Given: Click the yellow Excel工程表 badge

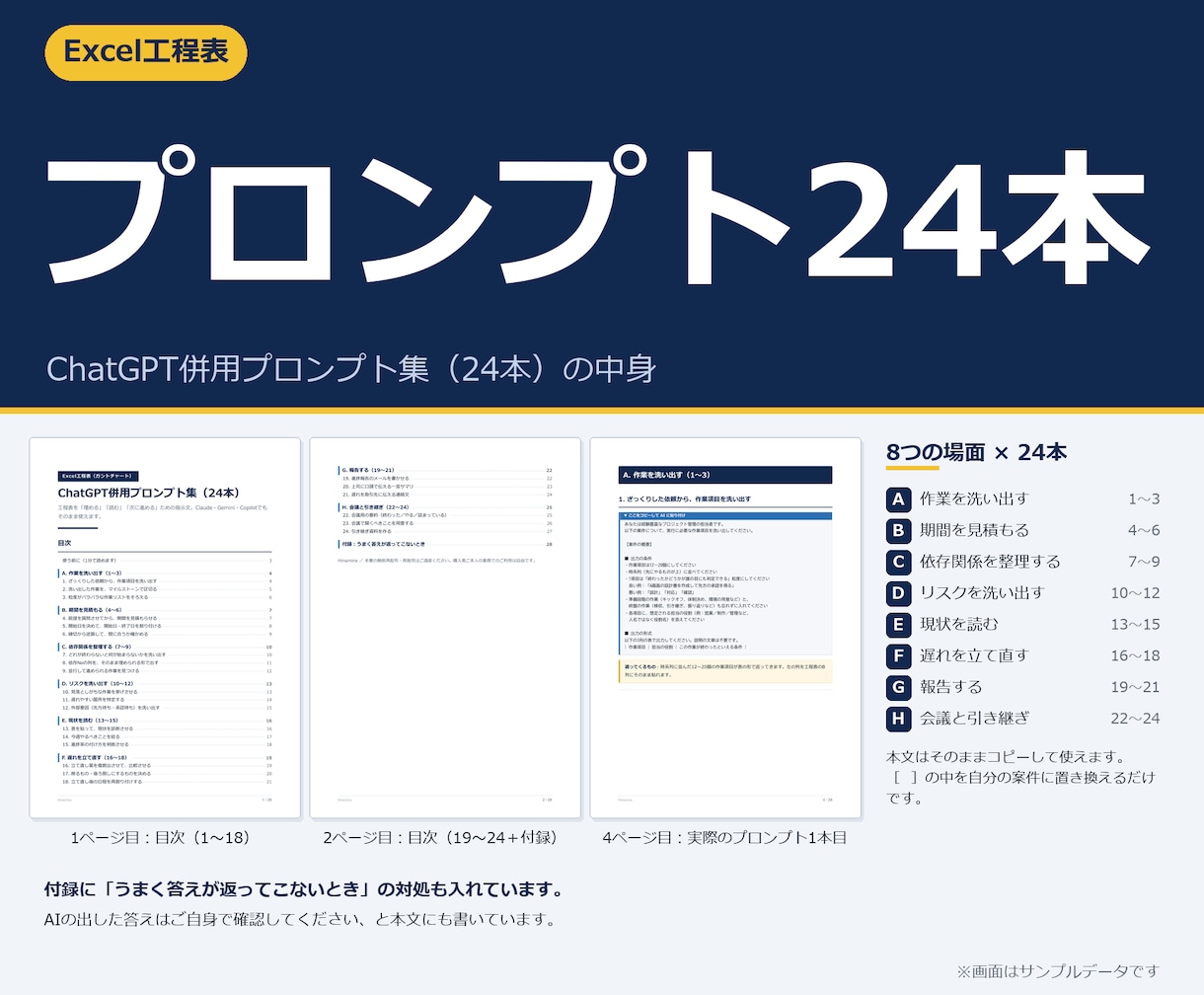Looking at the screenshot, I should point(146,52).
